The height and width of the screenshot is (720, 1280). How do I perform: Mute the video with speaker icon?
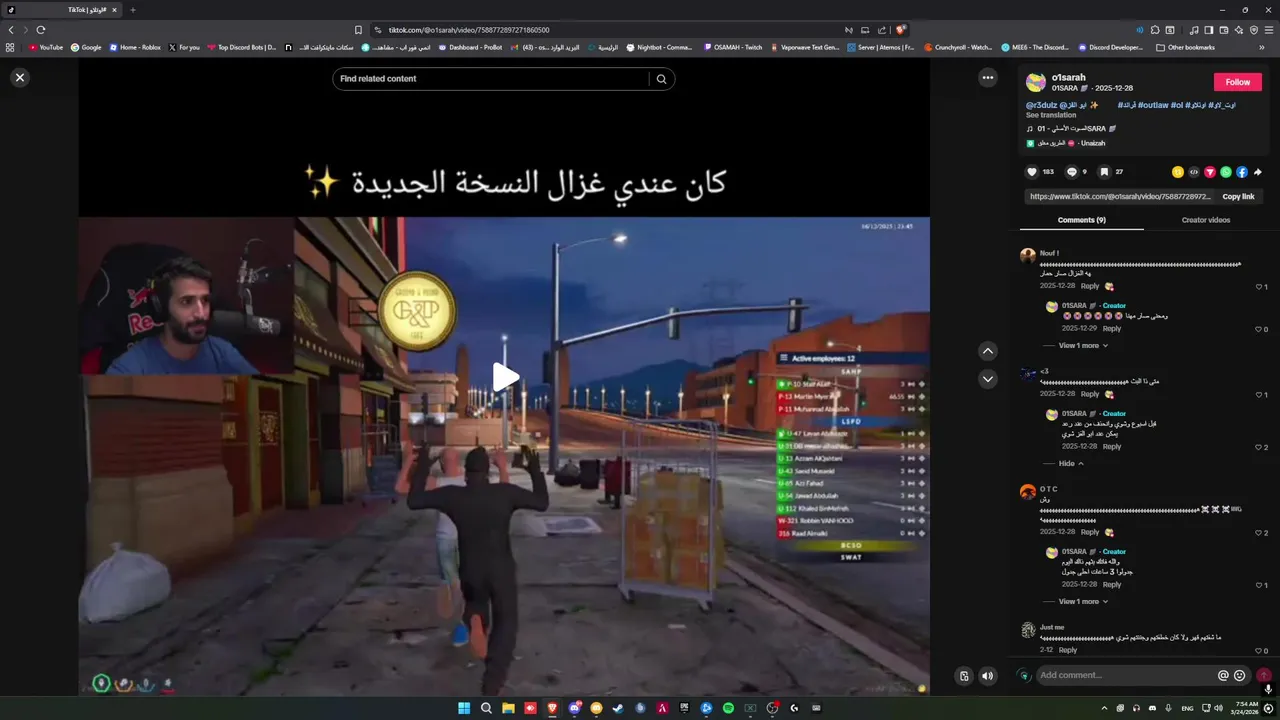pyautogui.click(x=988, y=676)
